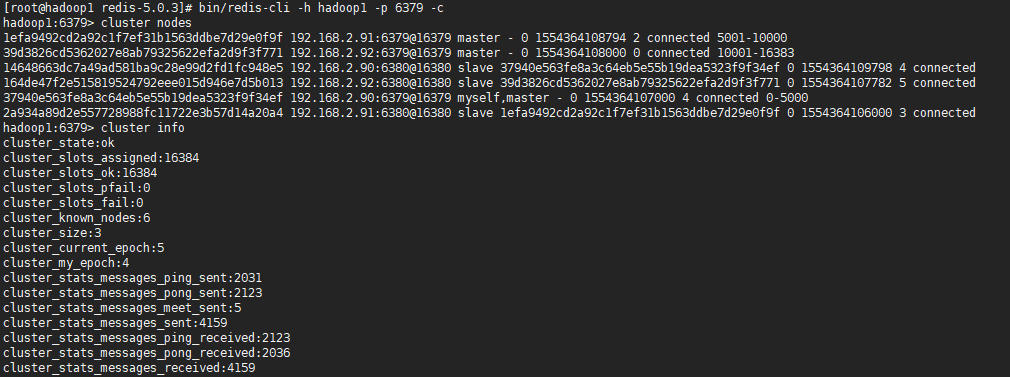Click the cluster_stats_messages_meet_sent:5 line
Viewport: 1010px width, 377px height.
[122, 307]
